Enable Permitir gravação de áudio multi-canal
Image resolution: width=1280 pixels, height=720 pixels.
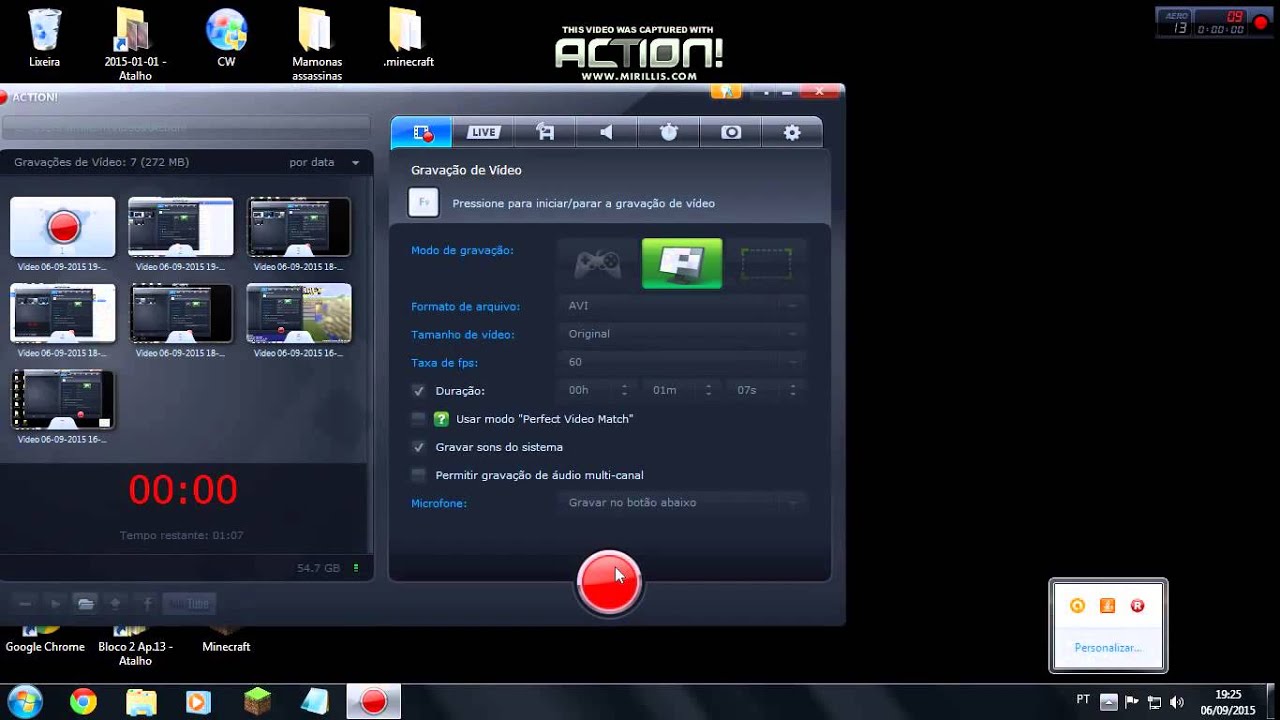click(x=419, y=475)
